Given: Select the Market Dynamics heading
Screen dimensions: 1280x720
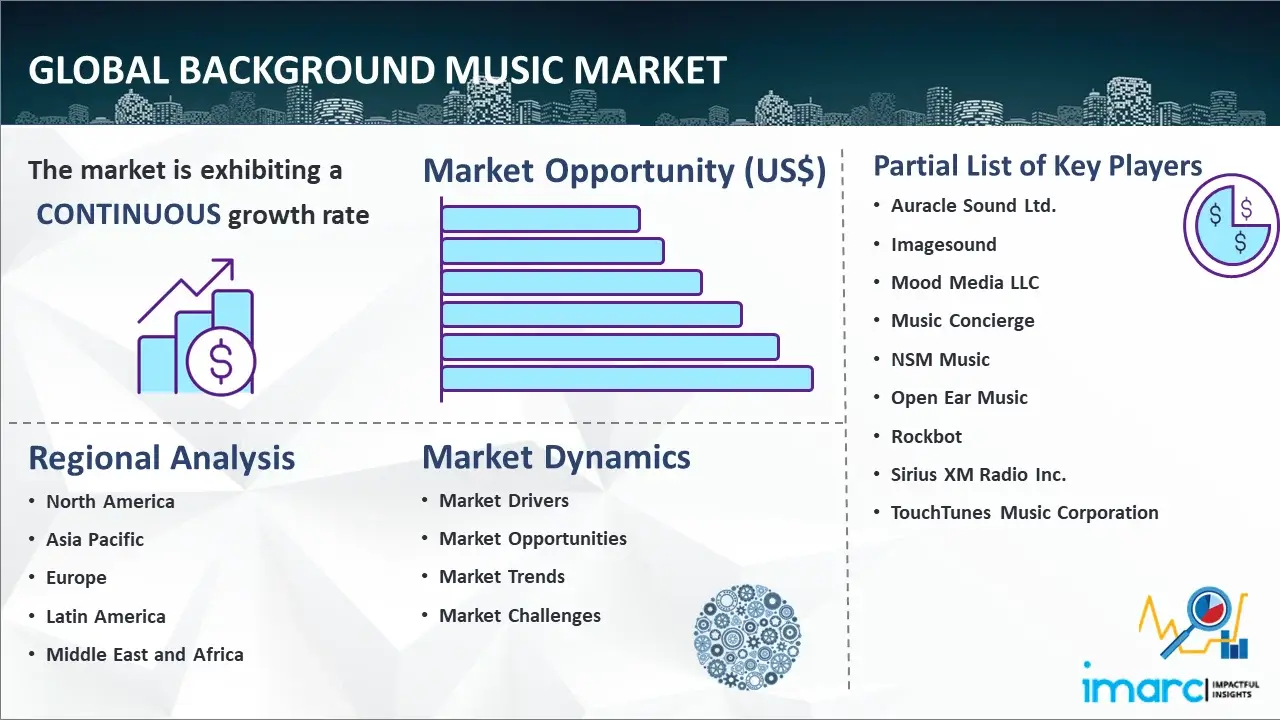Looking at the screenshot, I should [556, 457].
